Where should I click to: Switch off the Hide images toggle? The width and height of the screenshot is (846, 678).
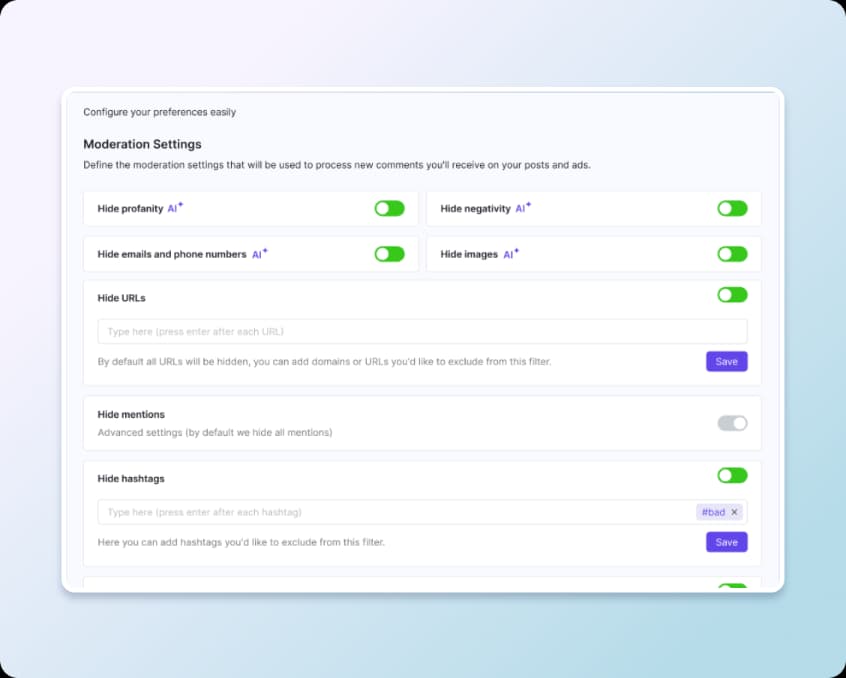732,254
